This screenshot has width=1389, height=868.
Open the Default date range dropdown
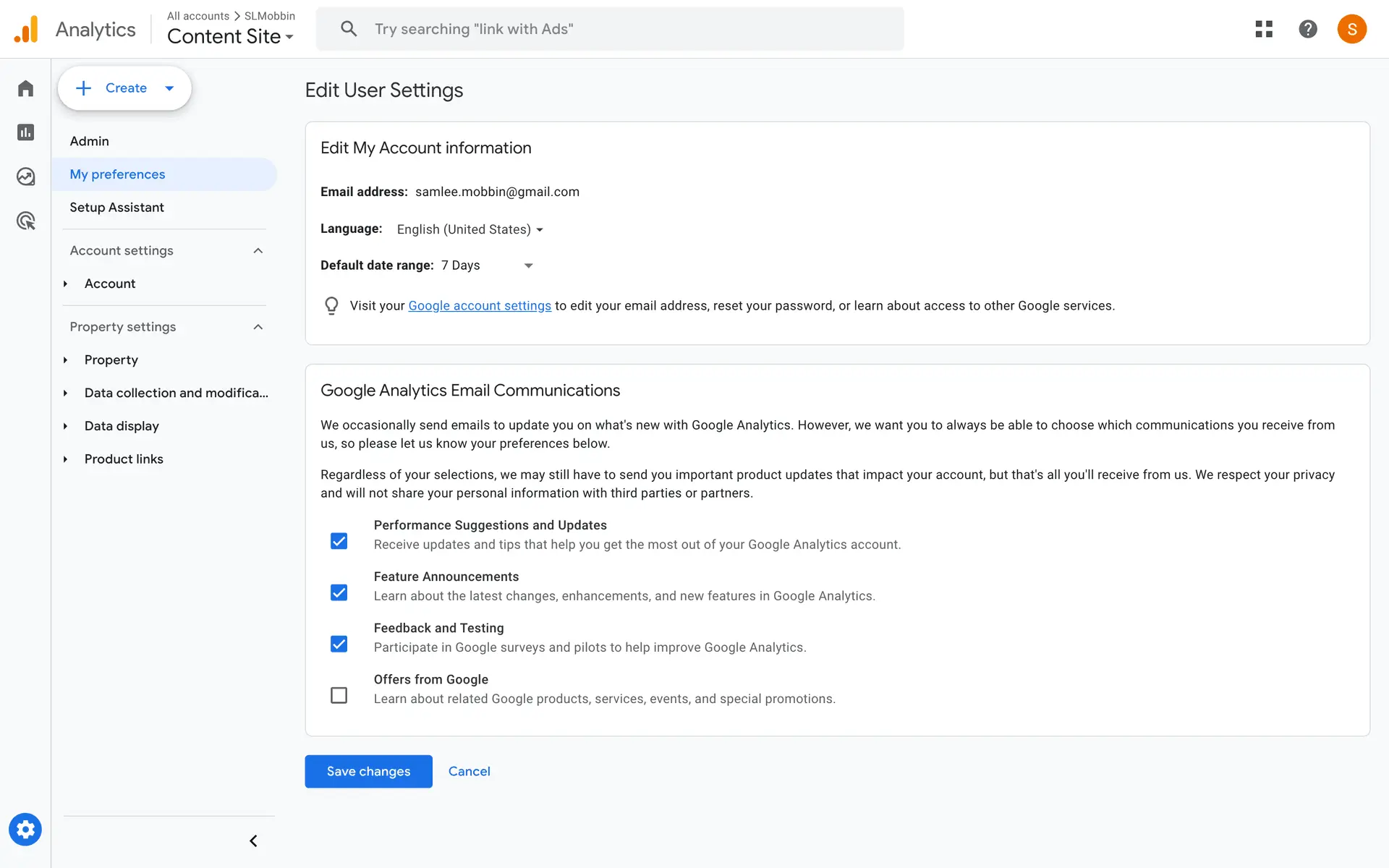(487, 265)
